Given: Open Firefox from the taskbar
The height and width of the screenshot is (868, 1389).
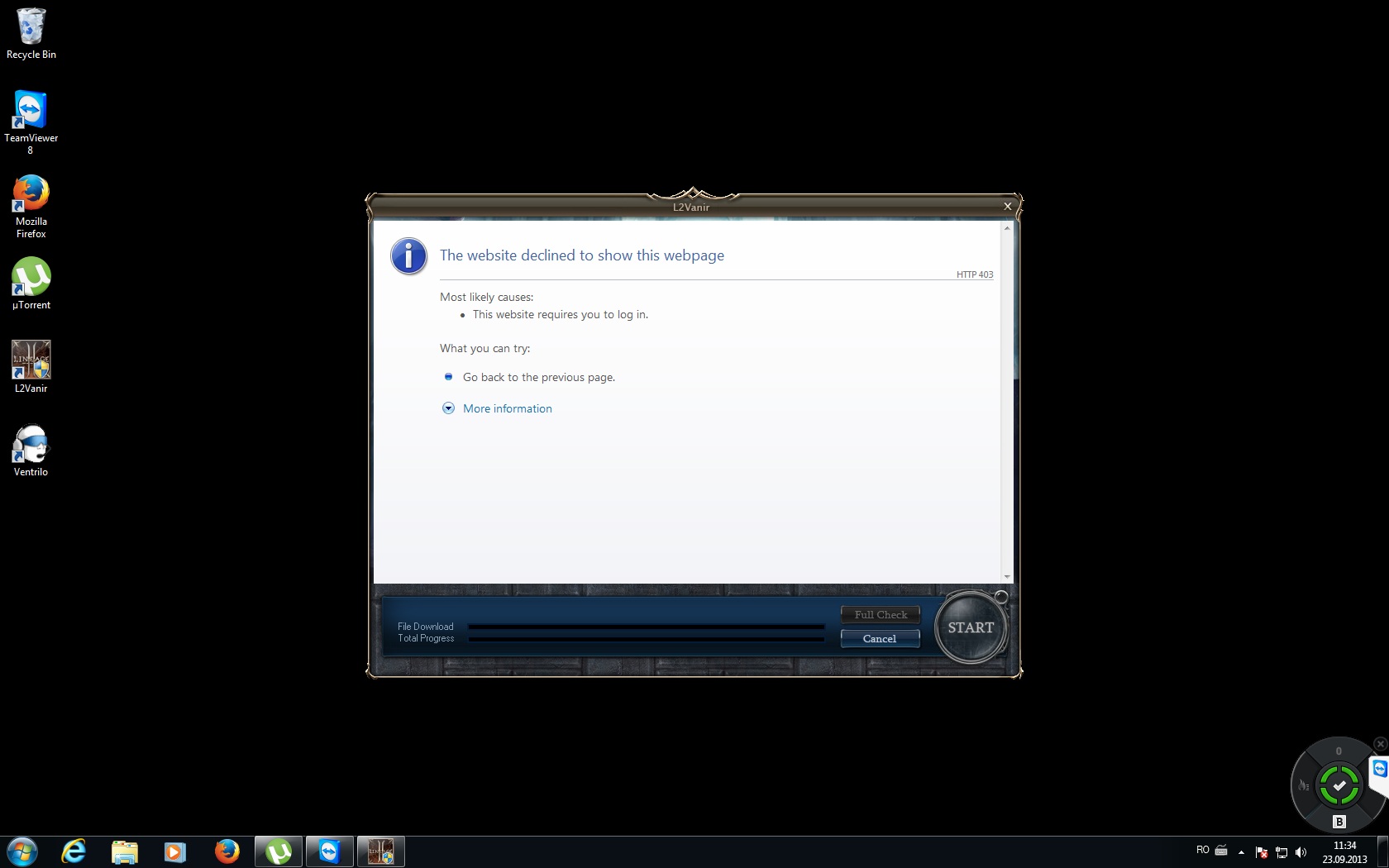Looking at the screenshot, I should click(227, 851).
